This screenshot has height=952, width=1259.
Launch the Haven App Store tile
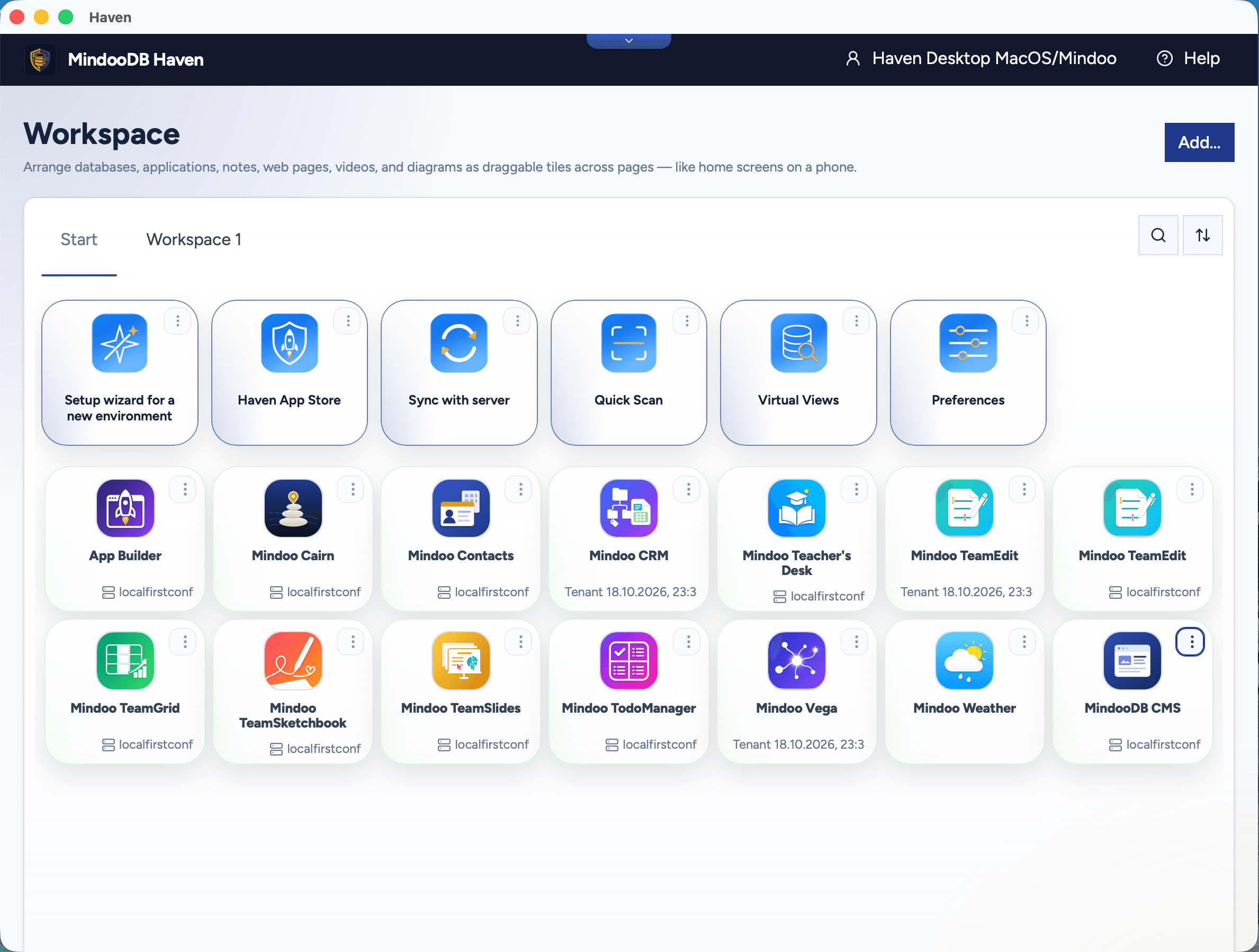(x=289, y=372)
